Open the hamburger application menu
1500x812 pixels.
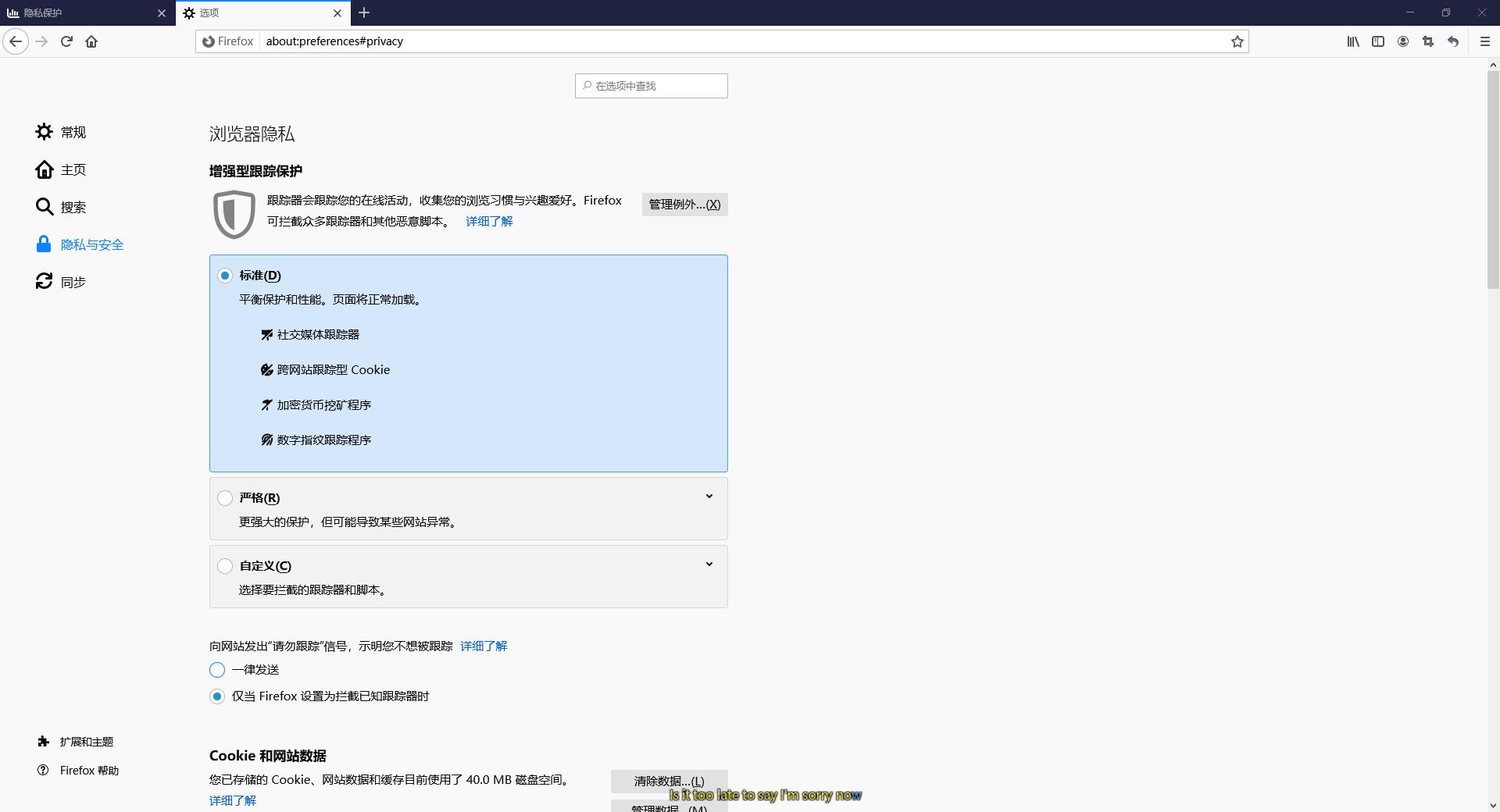[1485, 41]
